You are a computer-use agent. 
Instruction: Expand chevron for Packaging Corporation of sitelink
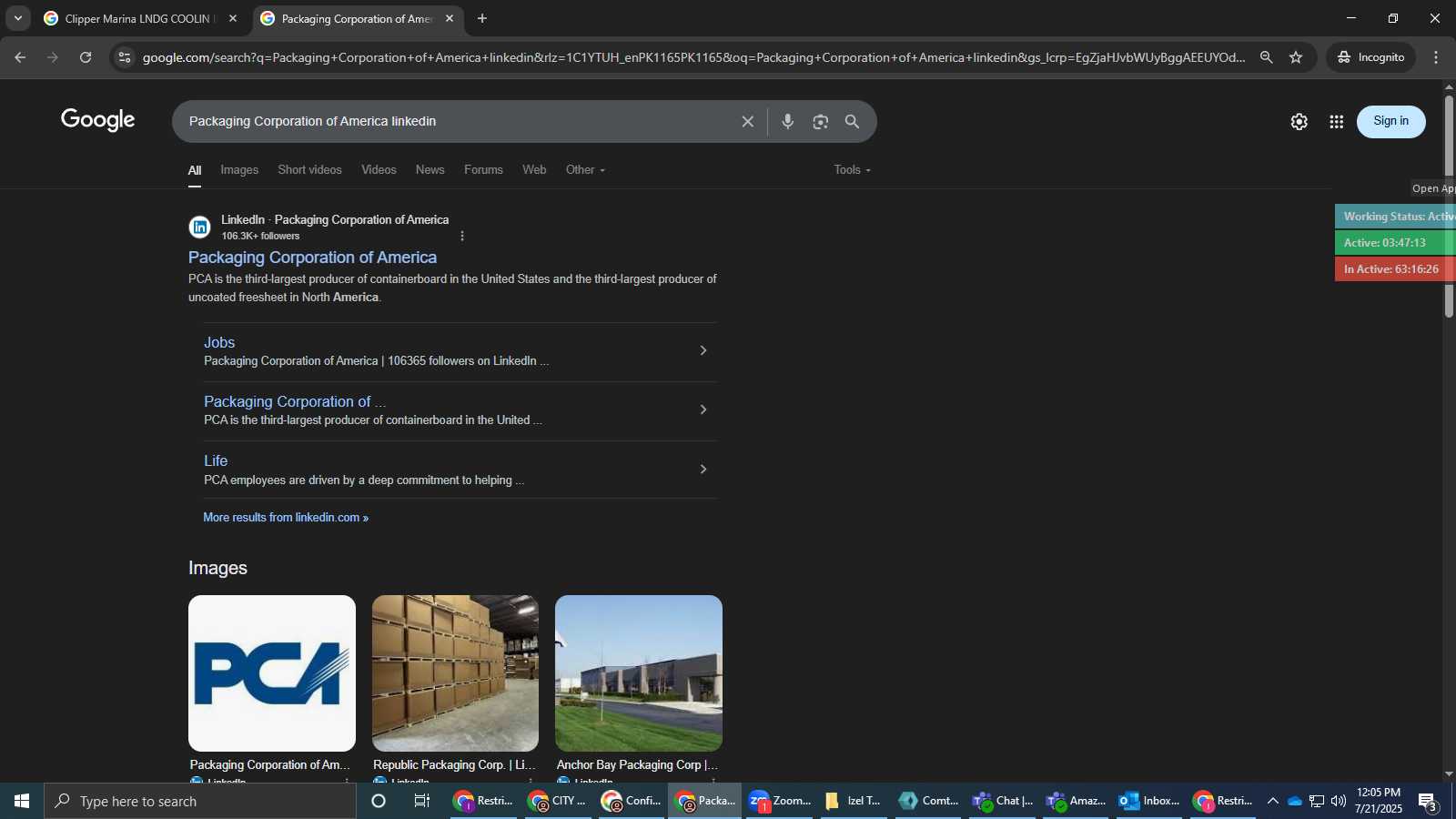(703, 409)
